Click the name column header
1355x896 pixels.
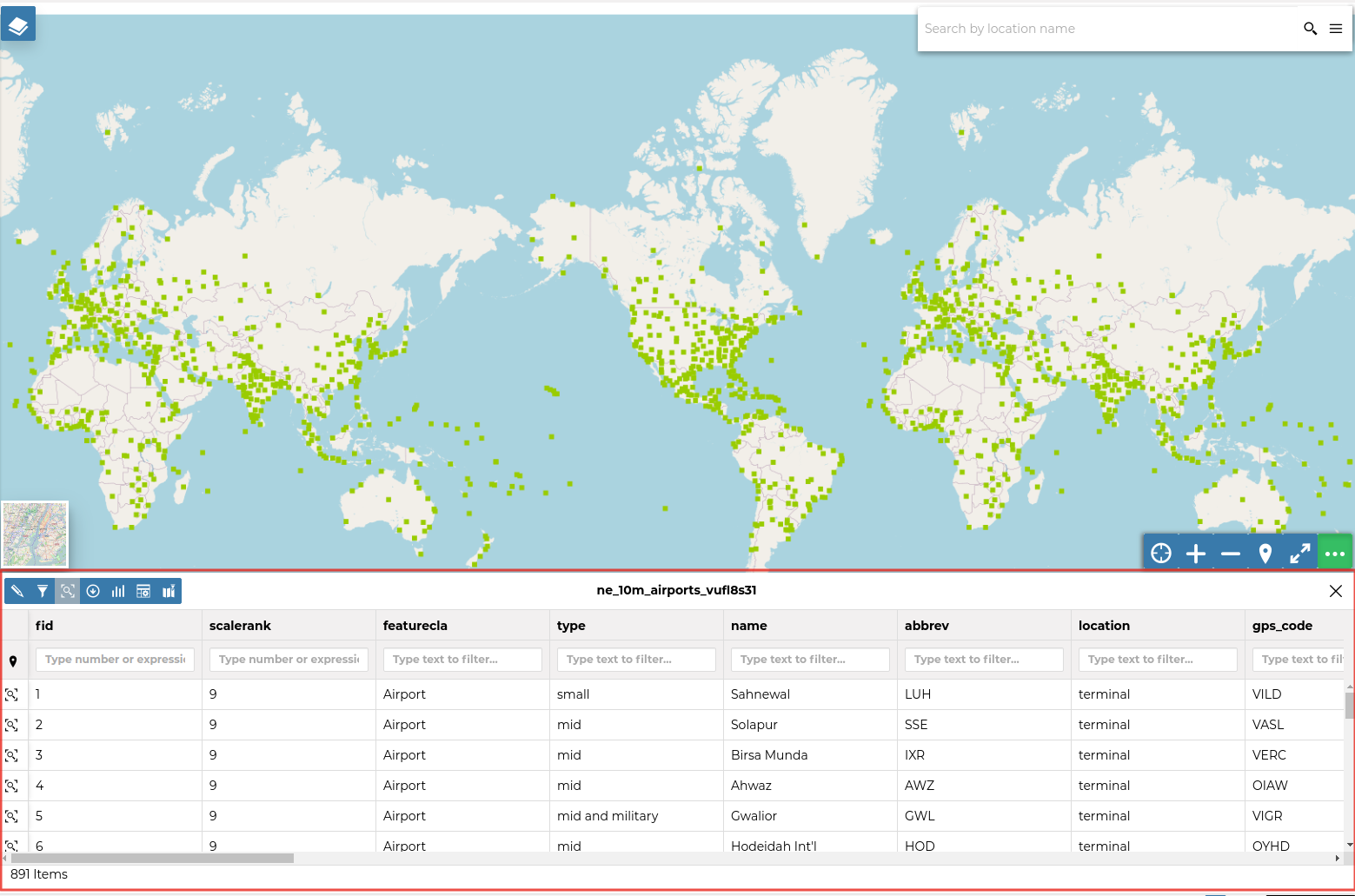(749, 626)
